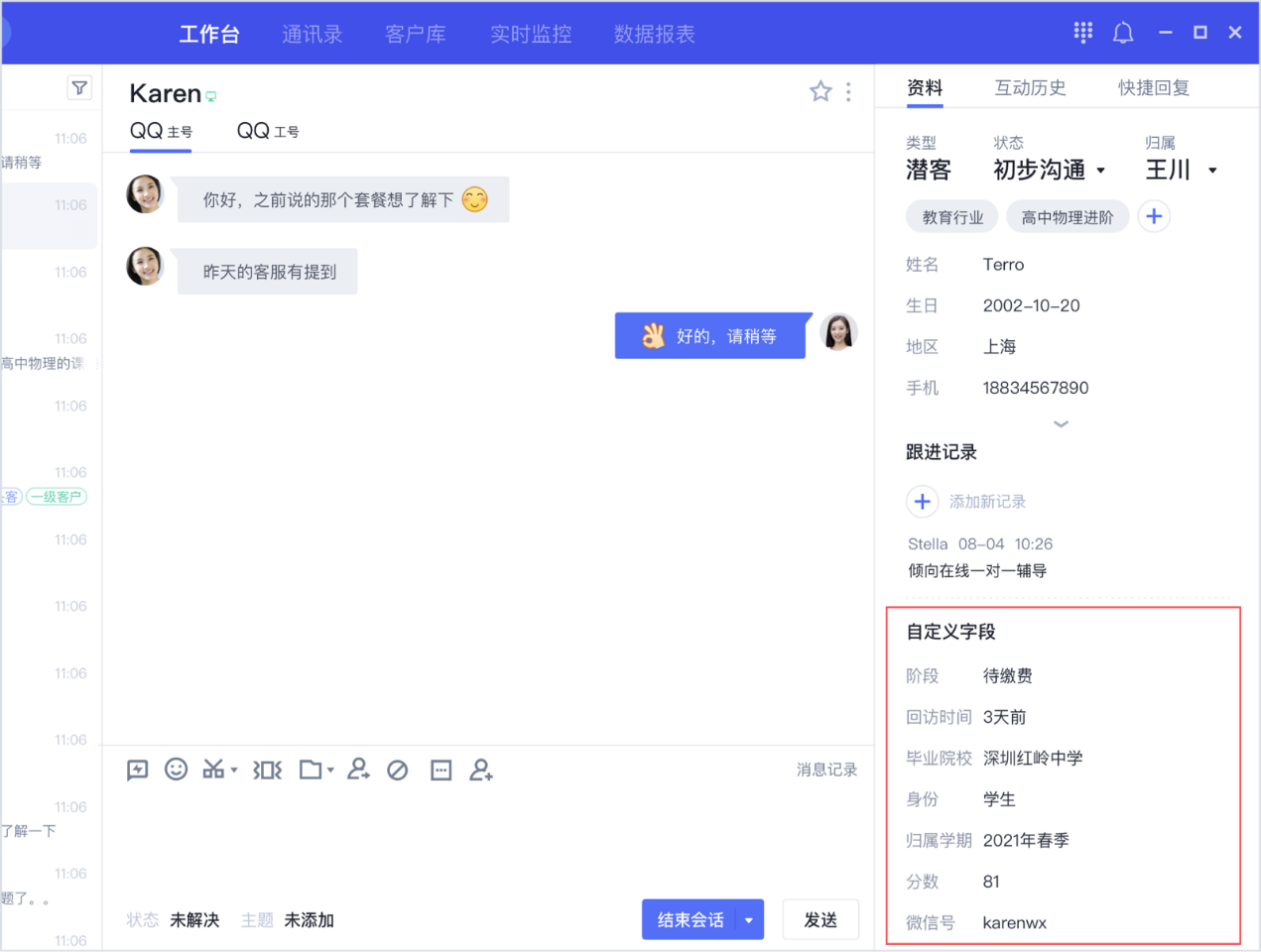
Task: Add a new tag with plus icon
Action: click(1154, 216)
